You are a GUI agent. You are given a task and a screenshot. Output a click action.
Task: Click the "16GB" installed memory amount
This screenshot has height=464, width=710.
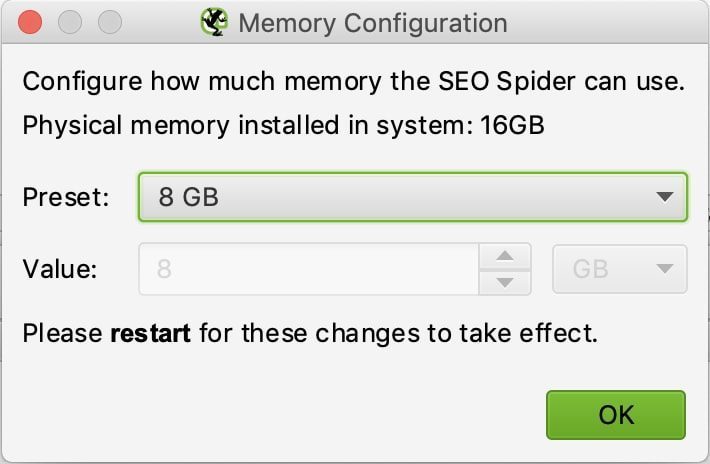(512, 125)
